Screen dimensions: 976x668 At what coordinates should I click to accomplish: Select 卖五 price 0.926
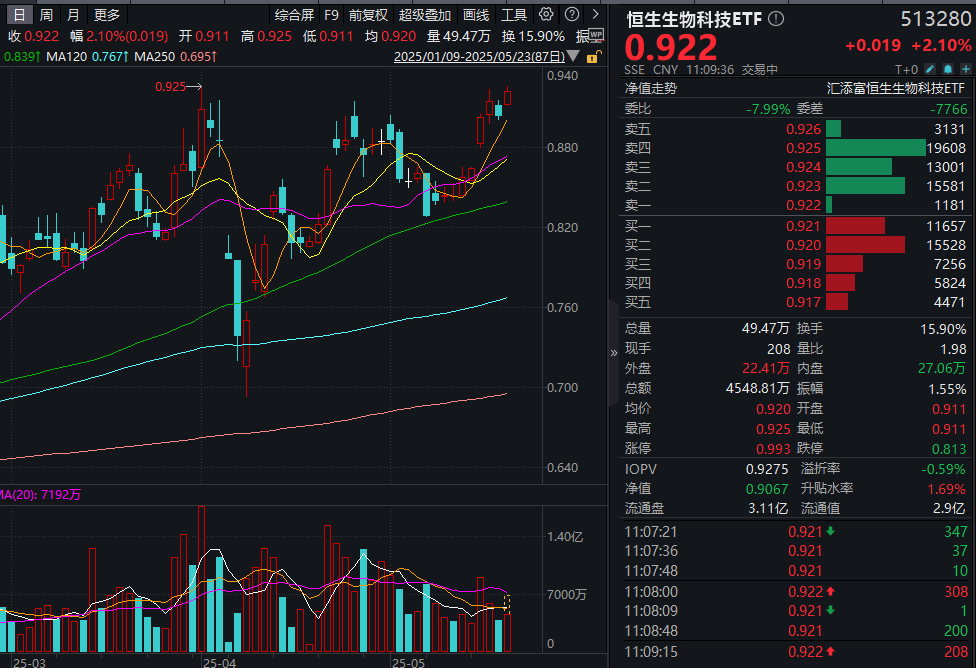pyautogui.click(x=803, y=129)
